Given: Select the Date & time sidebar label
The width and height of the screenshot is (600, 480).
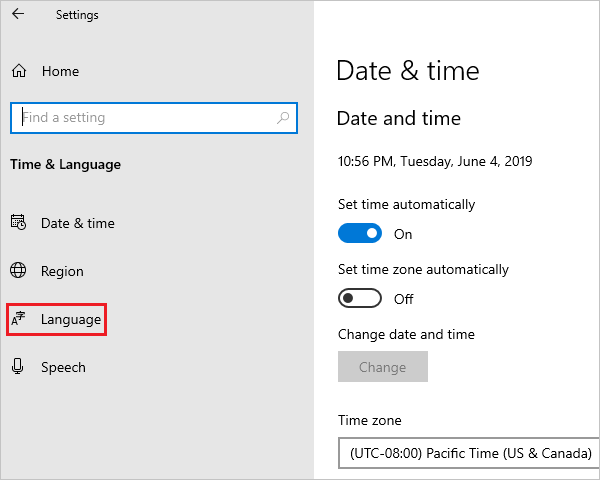Looking at the screenshot, I should (78, 224).
